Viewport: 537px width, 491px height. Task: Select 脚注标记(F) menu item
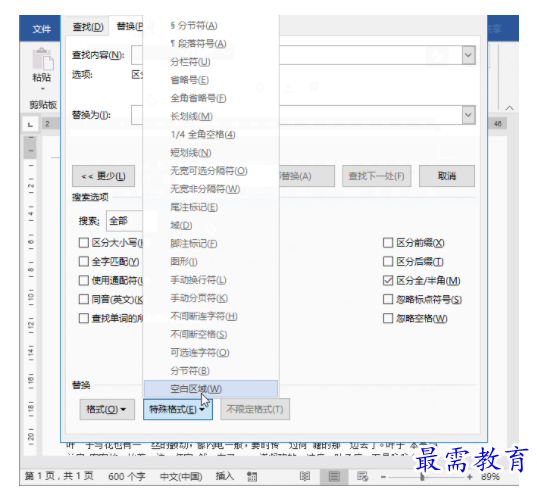click(211, 244)
